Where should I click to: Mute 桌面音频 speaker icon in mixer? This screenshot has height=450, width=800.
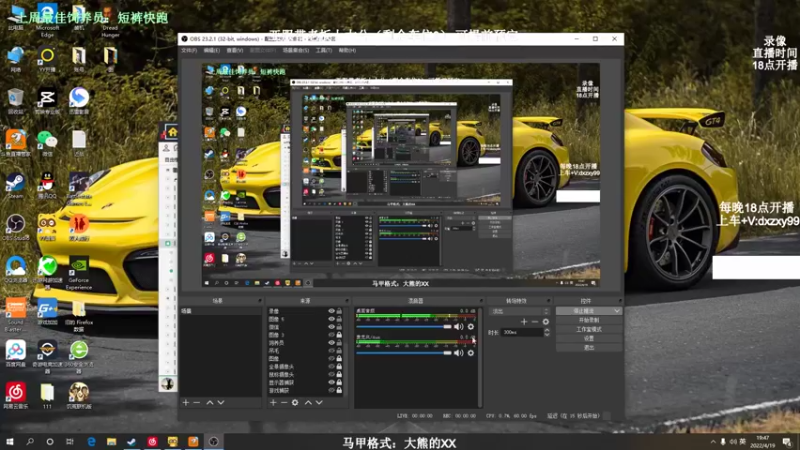[458, 327]
